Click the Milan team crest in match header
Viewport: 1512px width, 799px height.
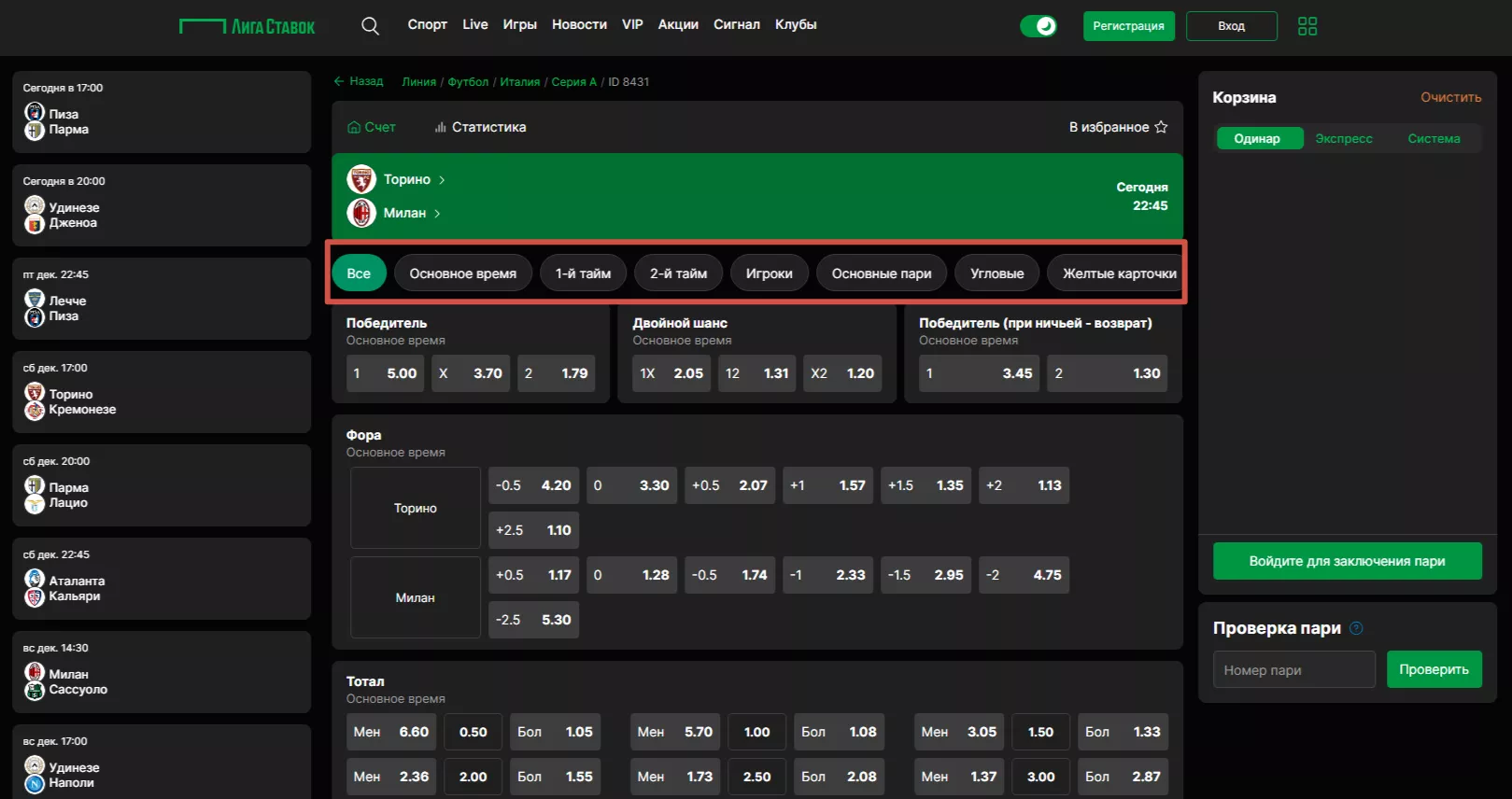pos(361,213)
